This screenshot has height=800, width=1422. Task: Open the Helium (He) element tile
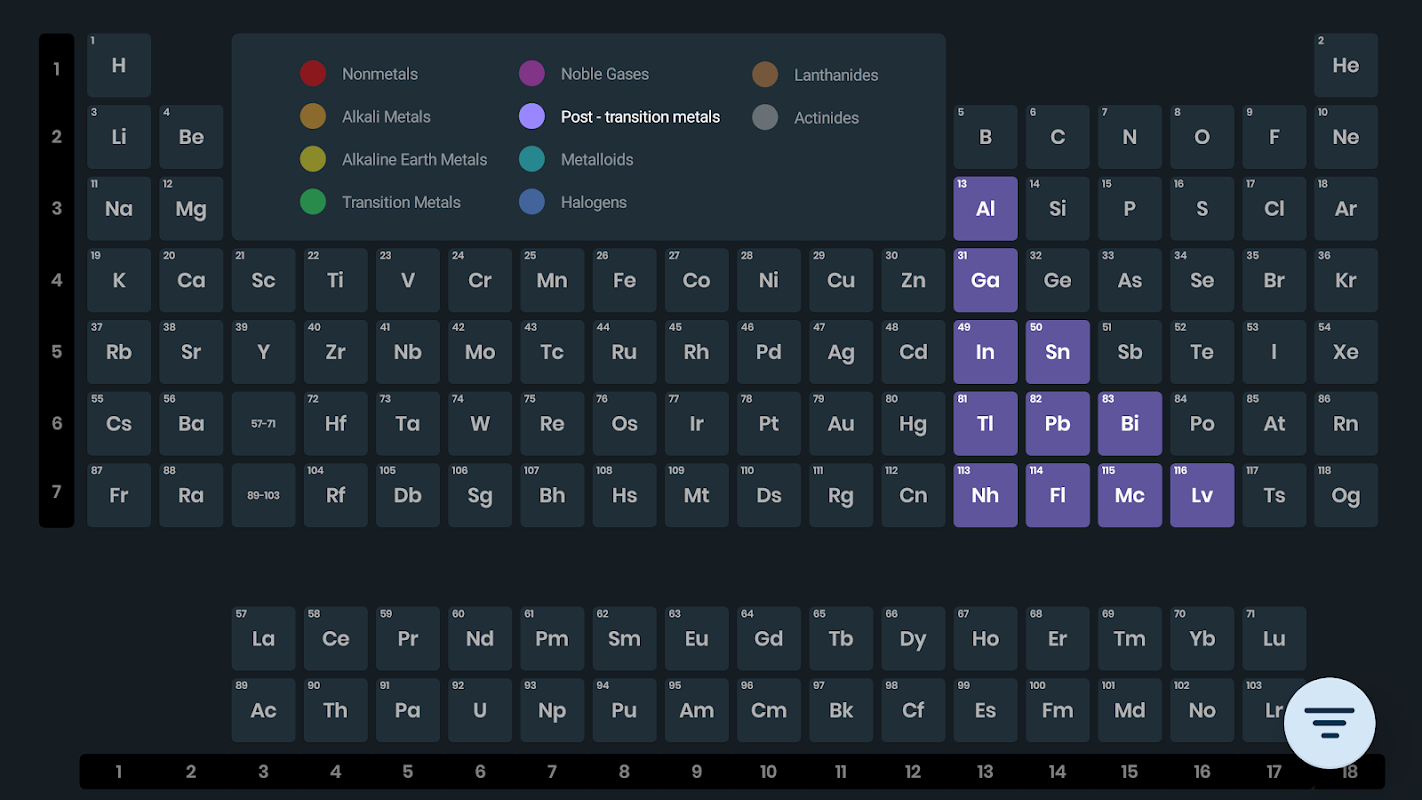(1345, 66)
